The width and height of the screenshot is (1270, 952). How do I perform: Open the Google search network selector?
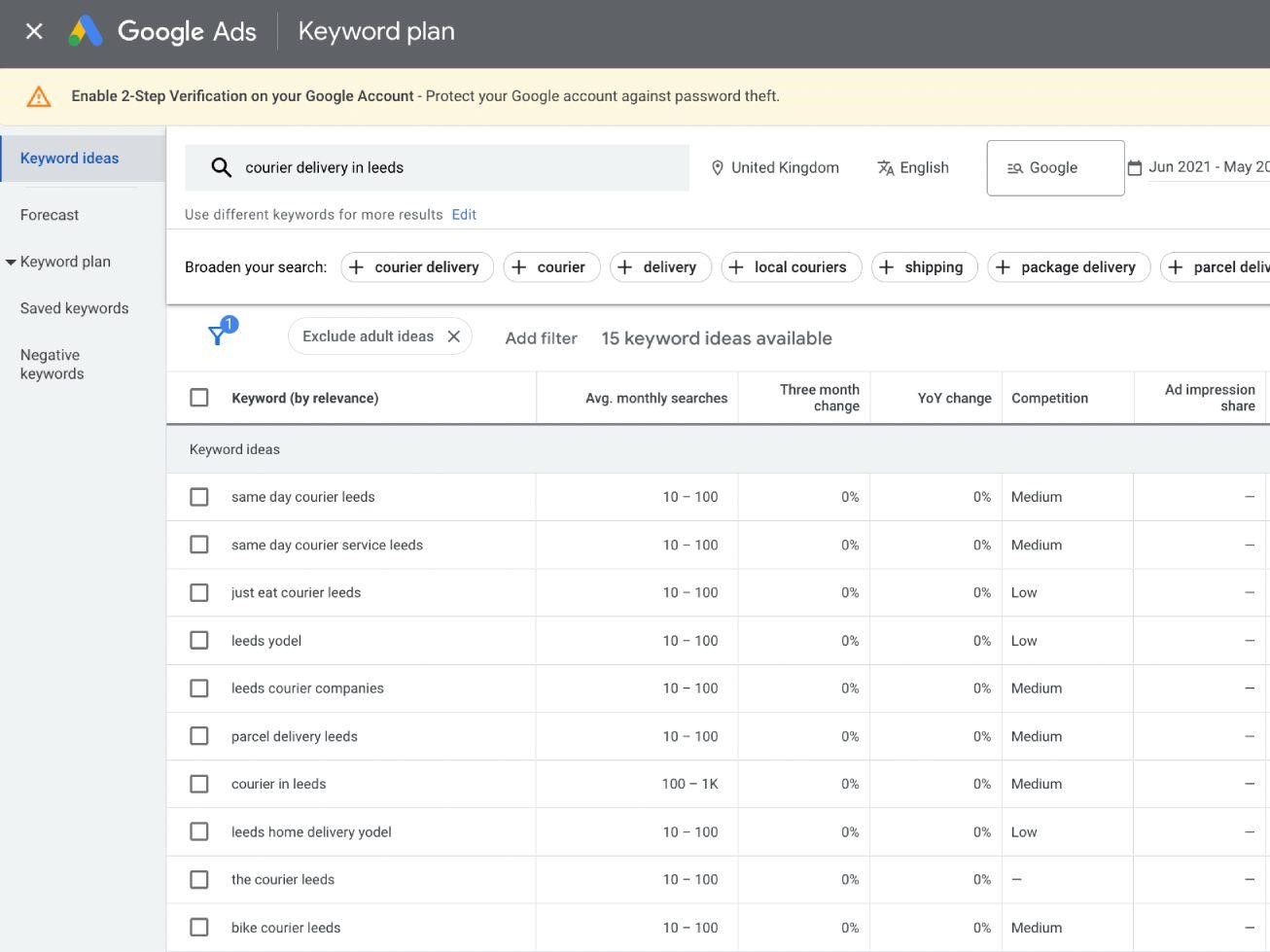coord(1055,168)
